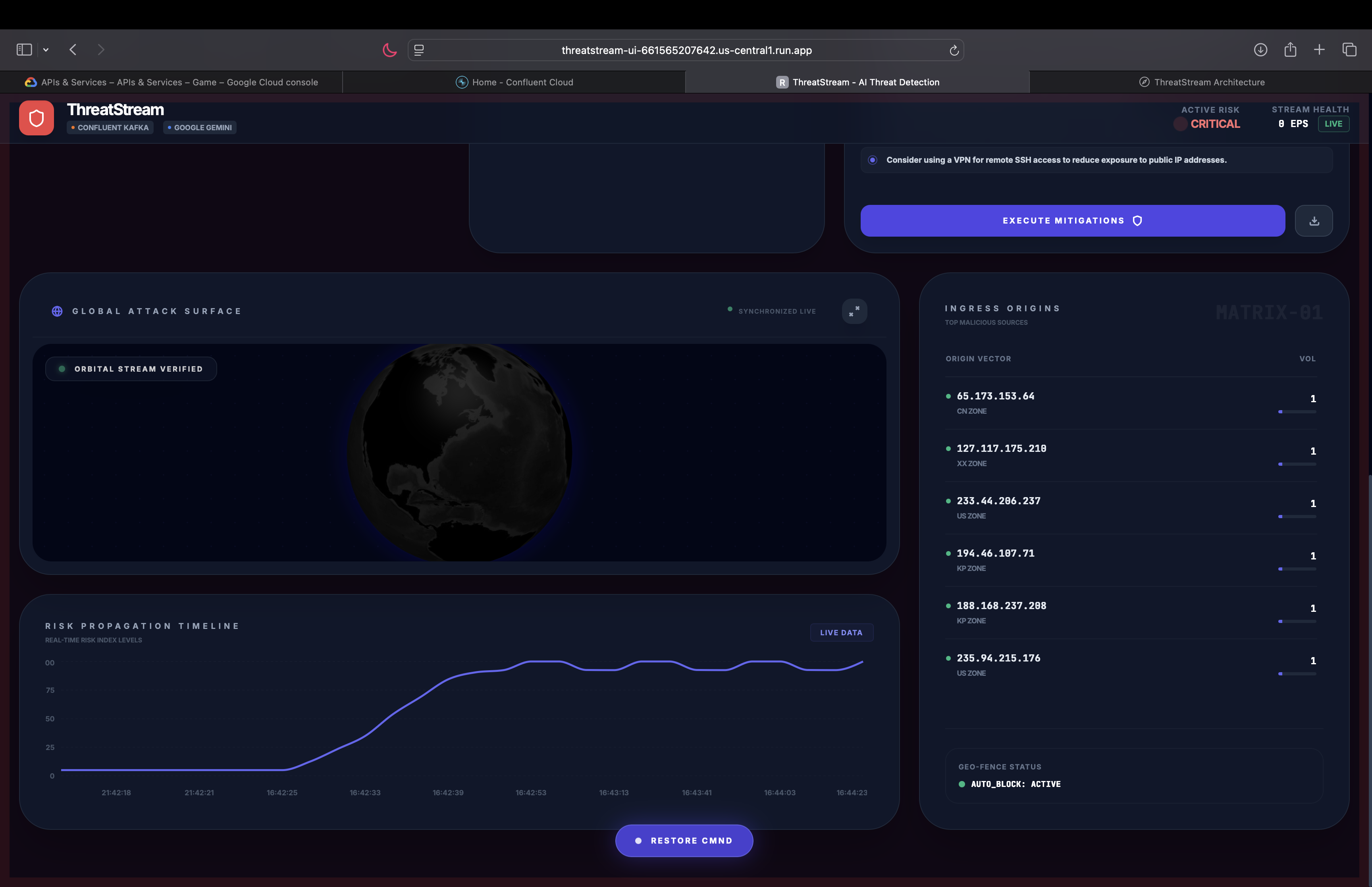The height and width of the screenshot is (887, 1372).
Task: Open the Safari downloads icon
Action: point(1260,50)
